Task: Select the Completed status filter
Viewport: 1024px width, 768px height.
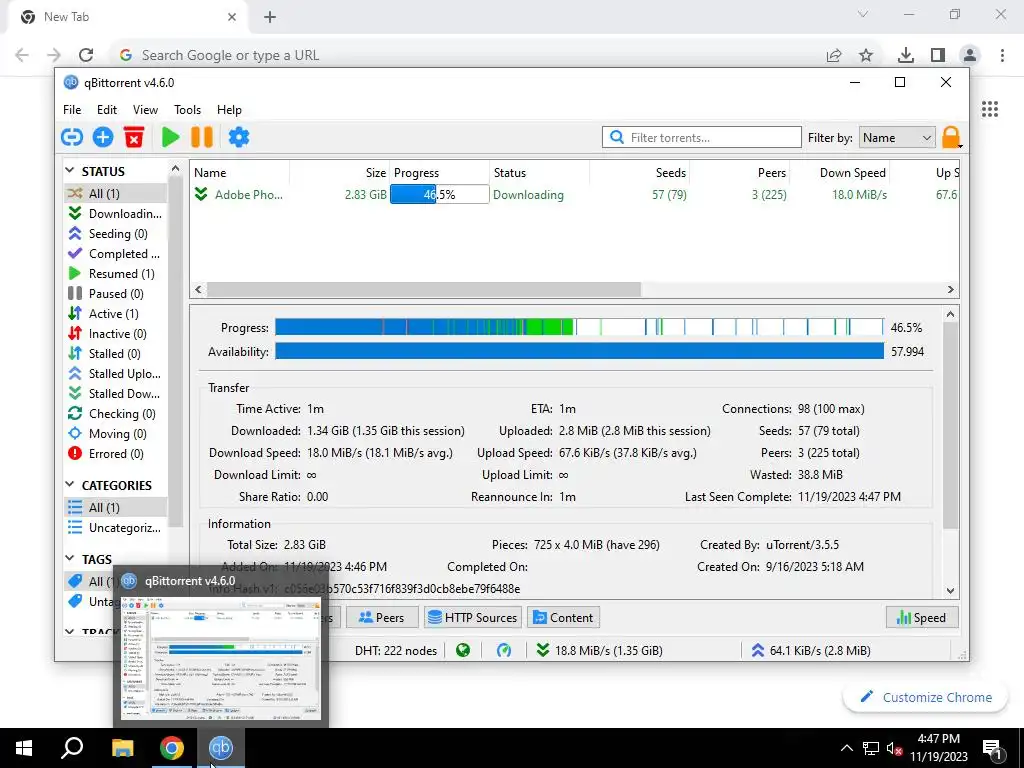Action: point(116,253)
